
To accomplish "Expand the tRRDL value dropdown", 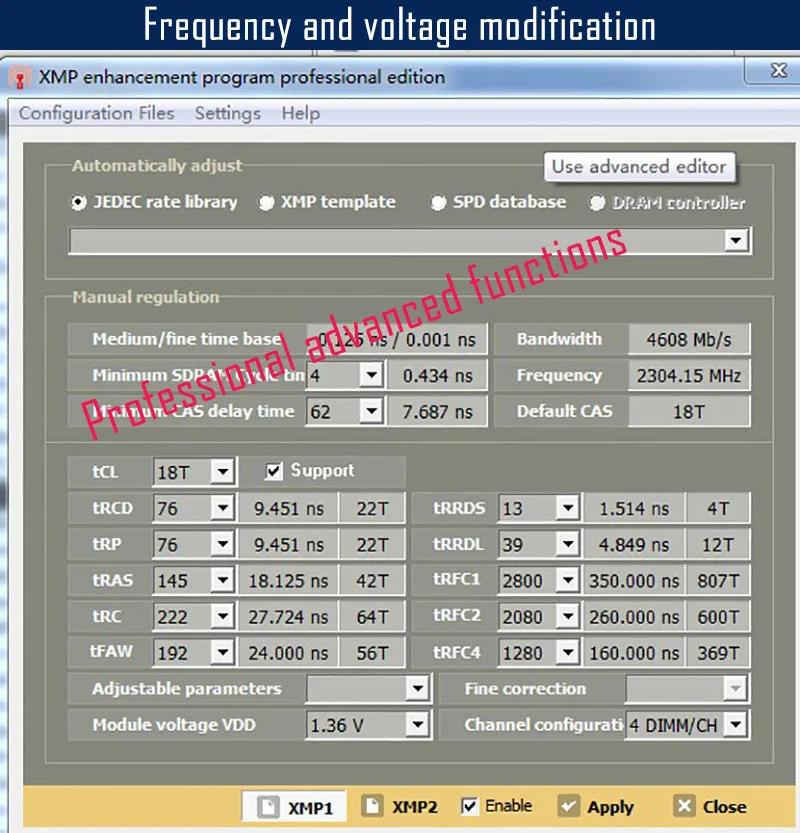I will 568,544.
